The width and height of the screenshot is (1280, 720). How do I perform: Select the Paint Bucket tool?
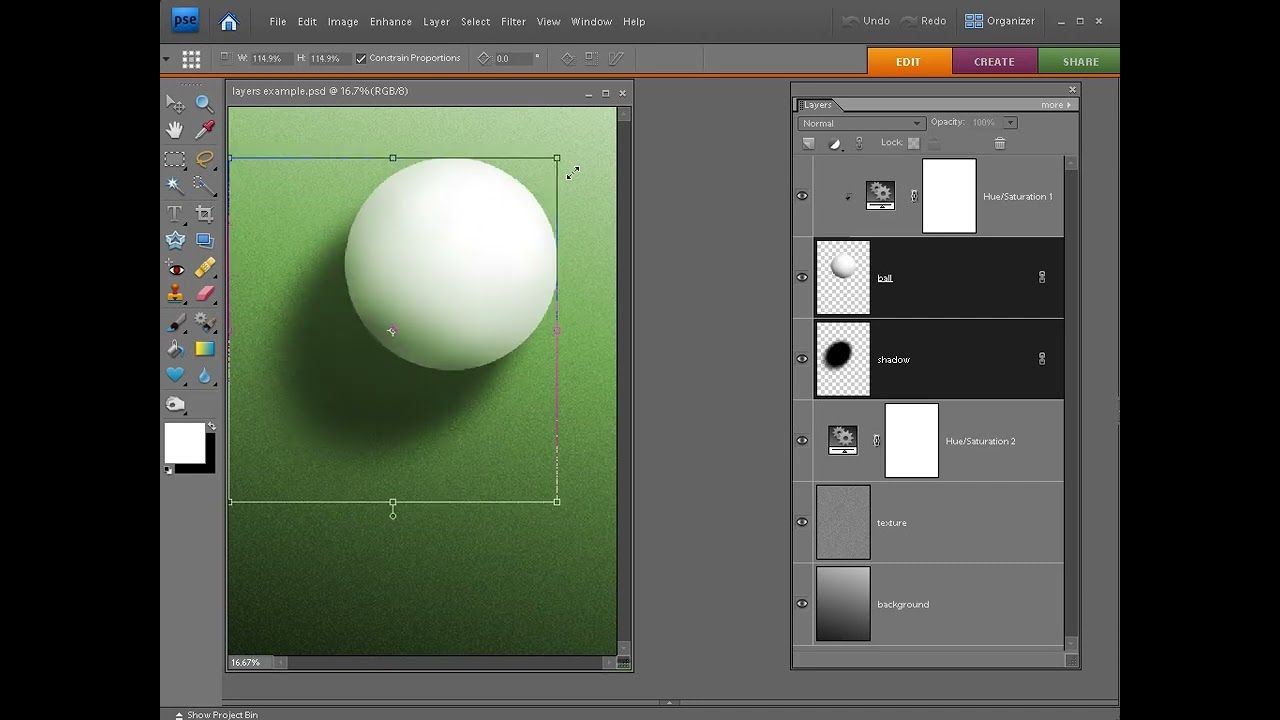pyautogui.click(x=175, y=349)
